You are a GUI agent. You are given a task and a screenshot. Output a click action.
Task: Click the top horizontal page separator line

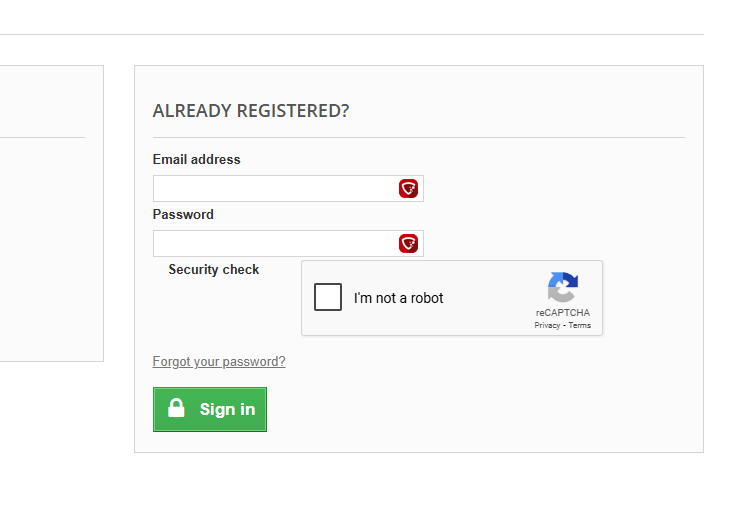352,34
